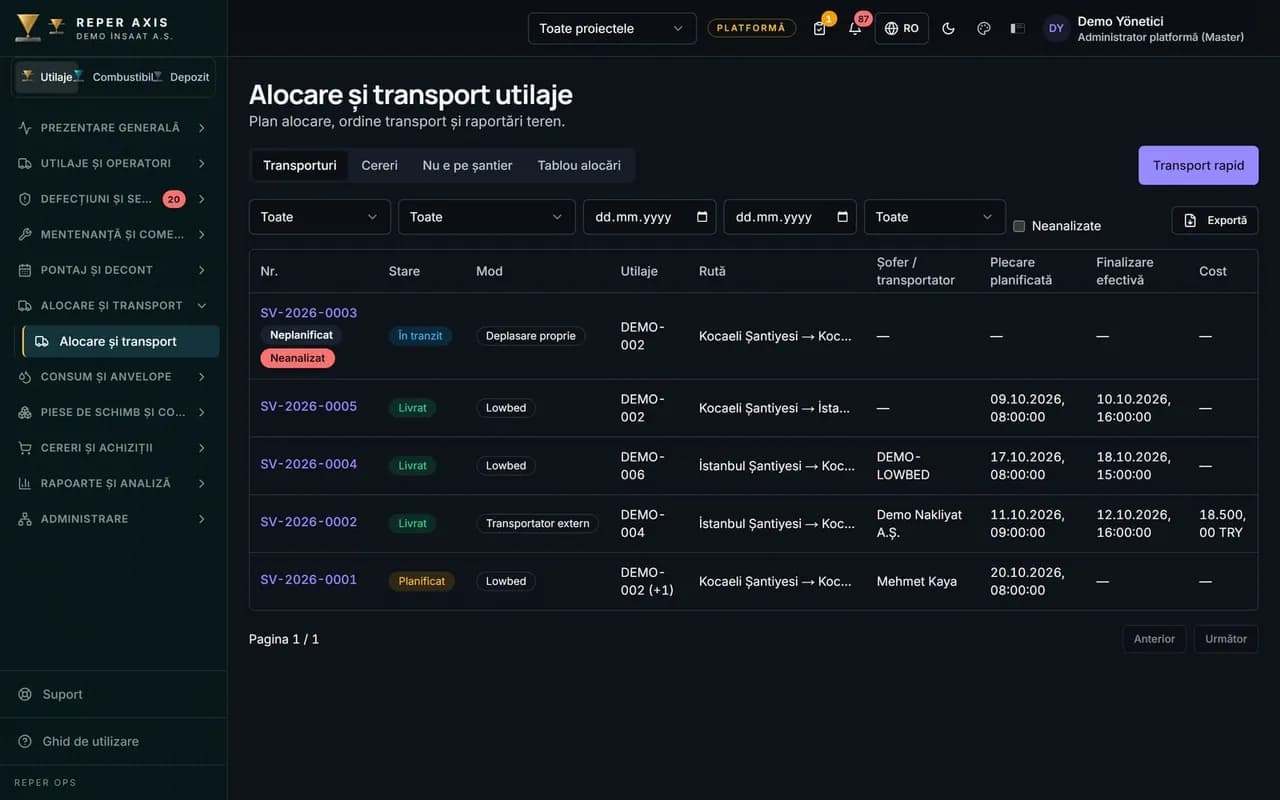Toggle dark mode with the moon icon

[948, 28]
